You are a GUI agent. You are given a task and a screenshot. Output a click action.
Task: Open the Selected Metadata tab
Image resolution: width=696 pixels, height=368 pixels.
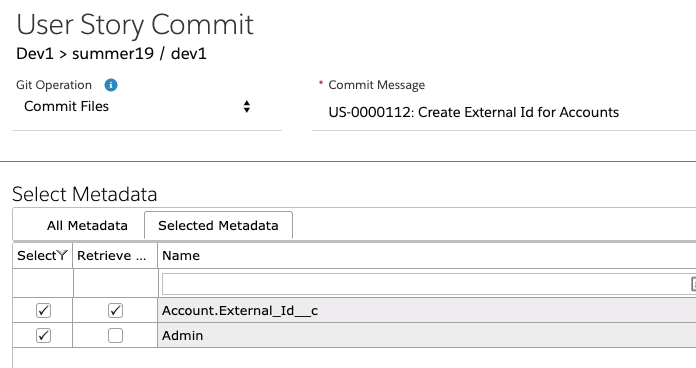coord(218,226)
